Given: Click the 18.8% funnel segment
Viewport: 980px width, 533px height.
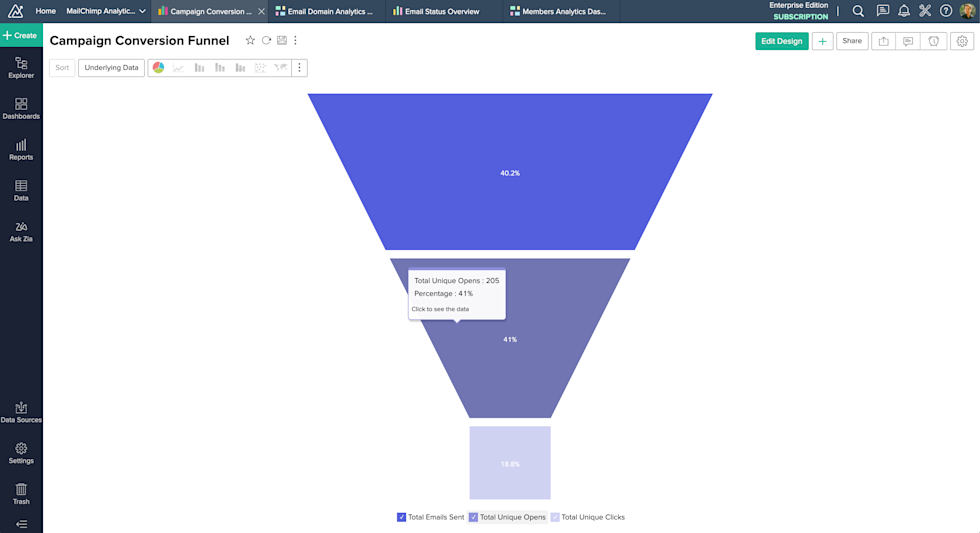Looking at the screenshot, I should [510, 463].
